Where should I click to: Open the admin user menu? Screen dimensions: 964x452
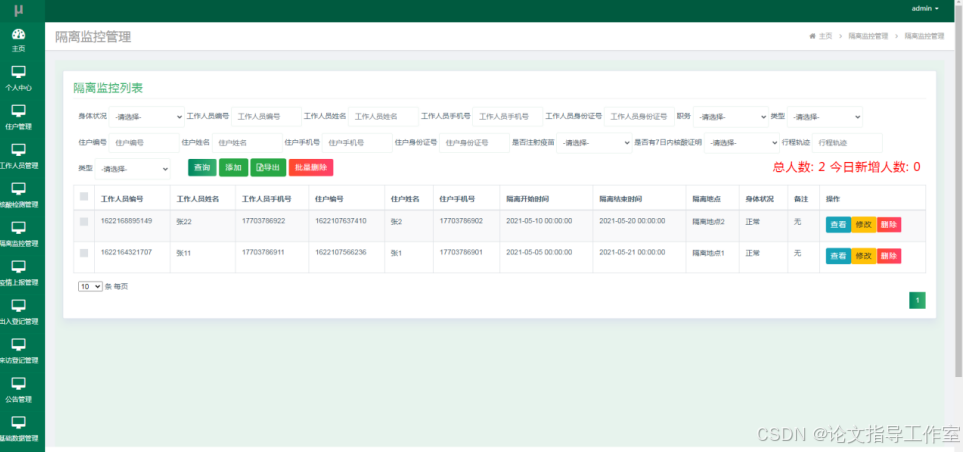[925, 9]
